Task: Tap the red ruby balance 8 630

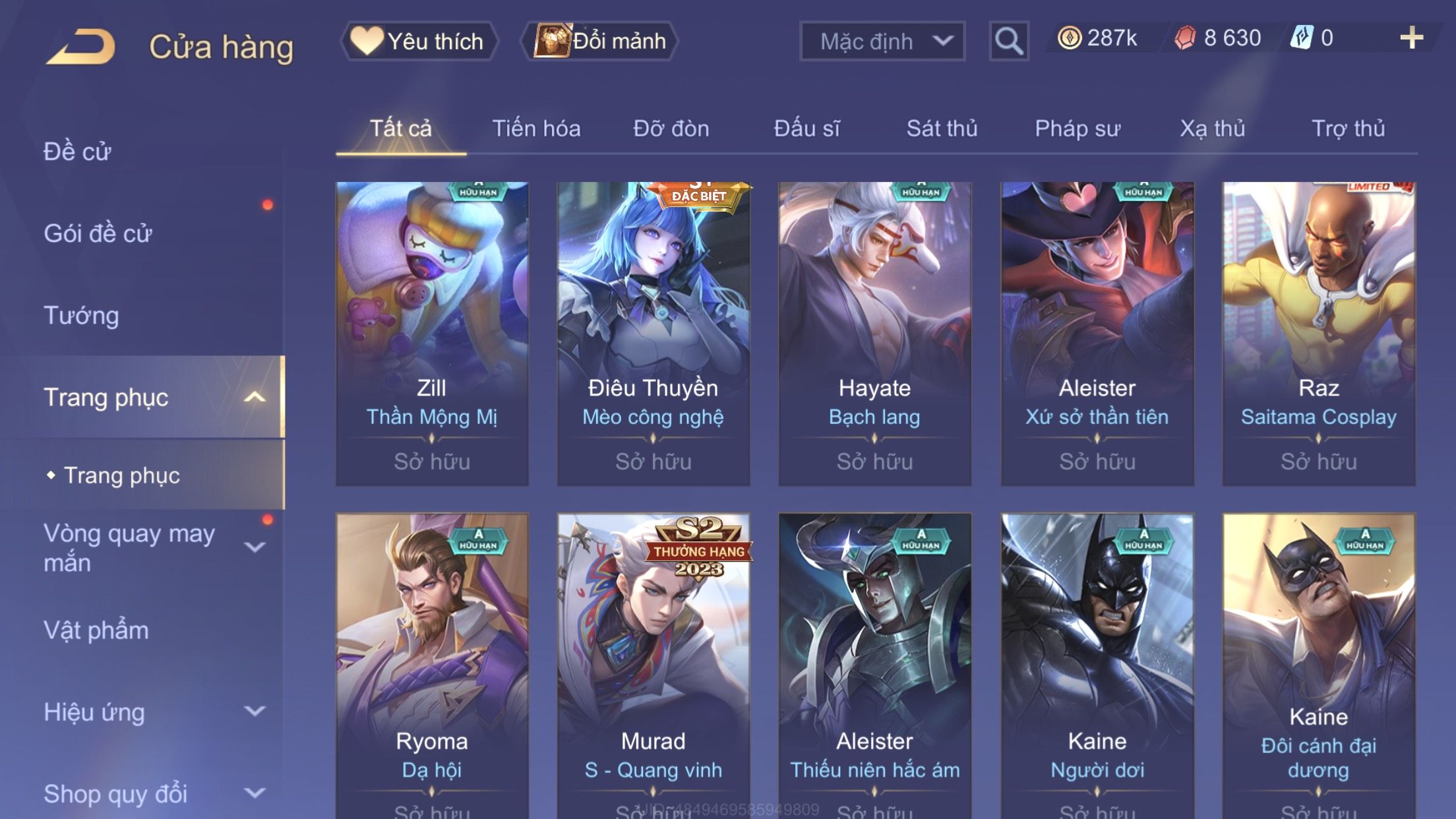Action: click(x=1217, y=38)
